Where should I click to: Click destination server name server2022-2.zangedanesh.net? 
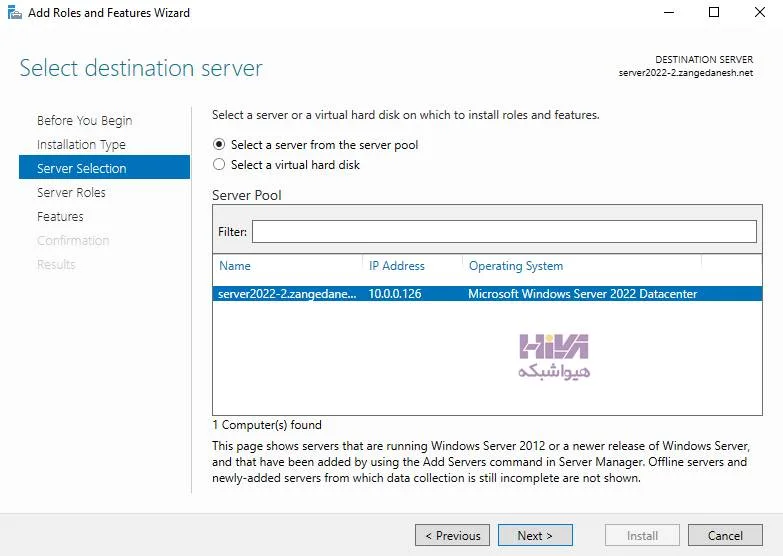pos(686,73)
